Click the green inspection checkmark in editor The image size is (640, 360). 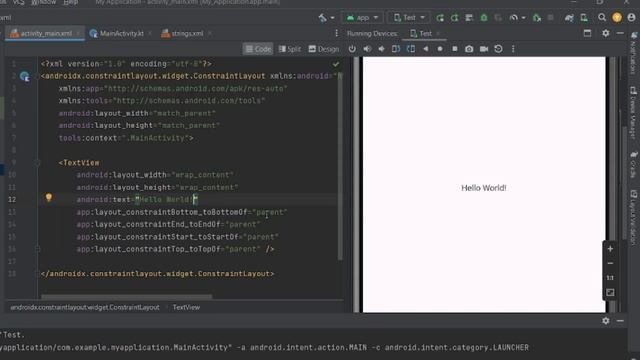click(336, 64)
